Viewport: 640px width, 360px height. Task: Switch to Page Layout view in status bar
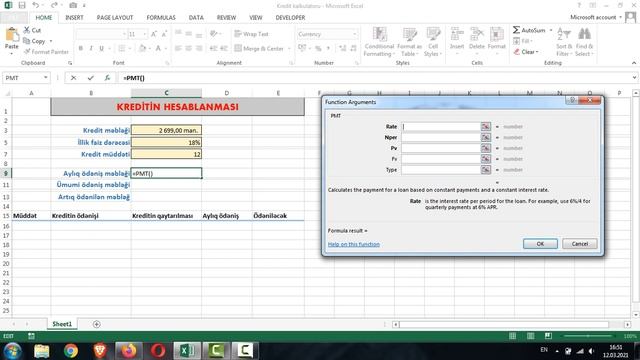click(531, 336)
